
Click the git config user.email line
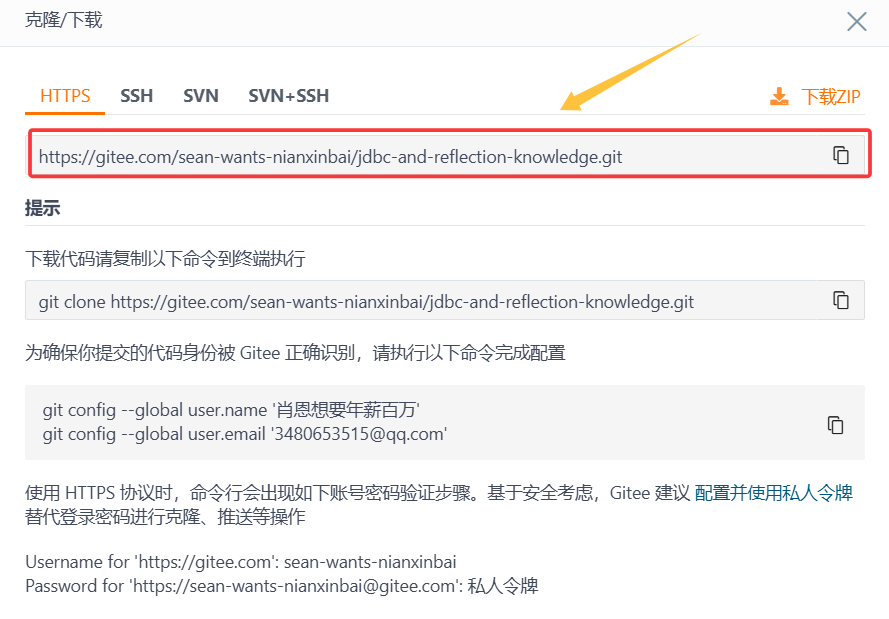click(x=244, y=434)
